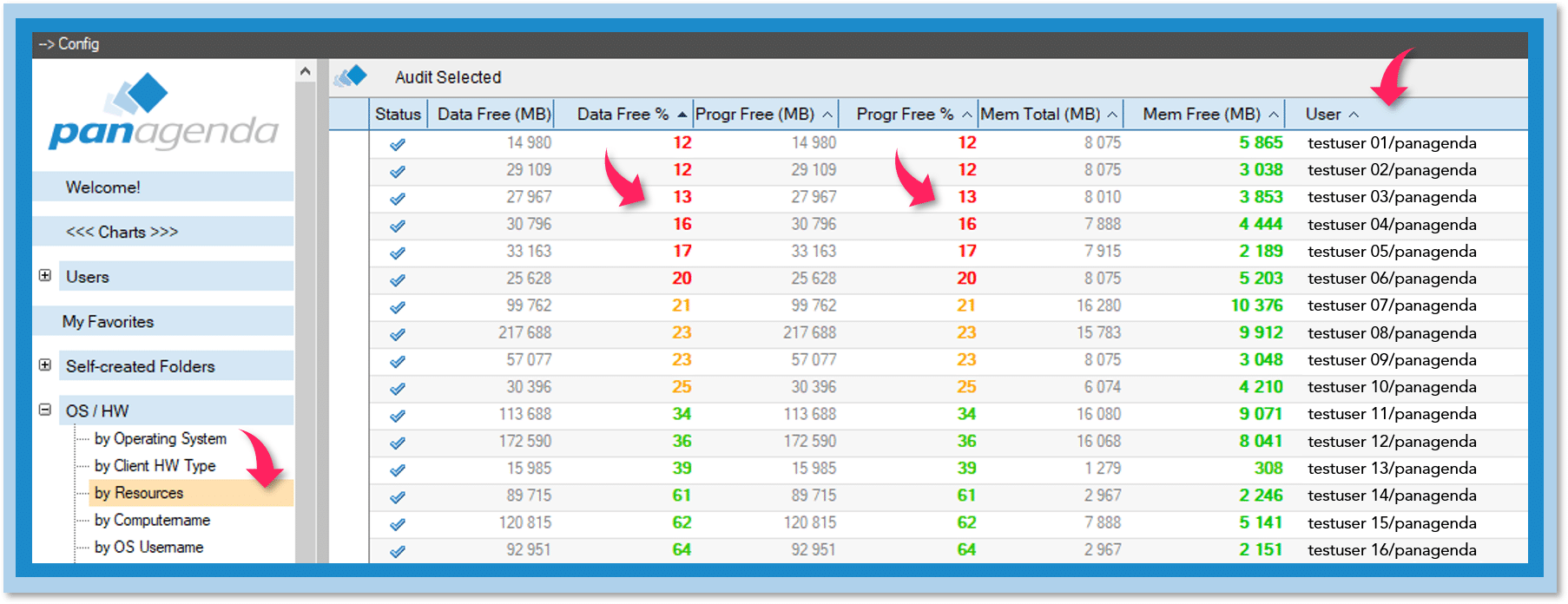Viewport: 1568px width, 604px height.
Task: Open the Charts section
Action: pyautogui.click(x=122, y=232)
